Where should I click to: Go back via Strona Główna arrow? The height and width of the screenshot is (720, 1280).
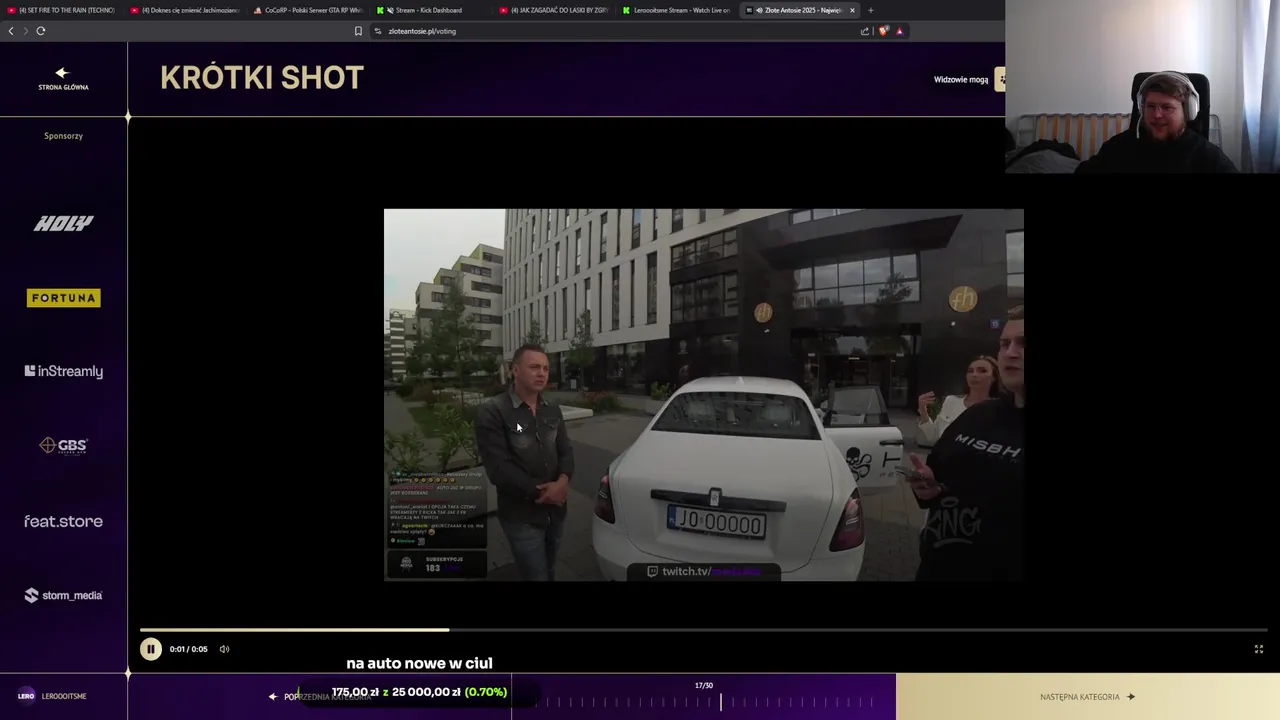click(x=63, y=79)
